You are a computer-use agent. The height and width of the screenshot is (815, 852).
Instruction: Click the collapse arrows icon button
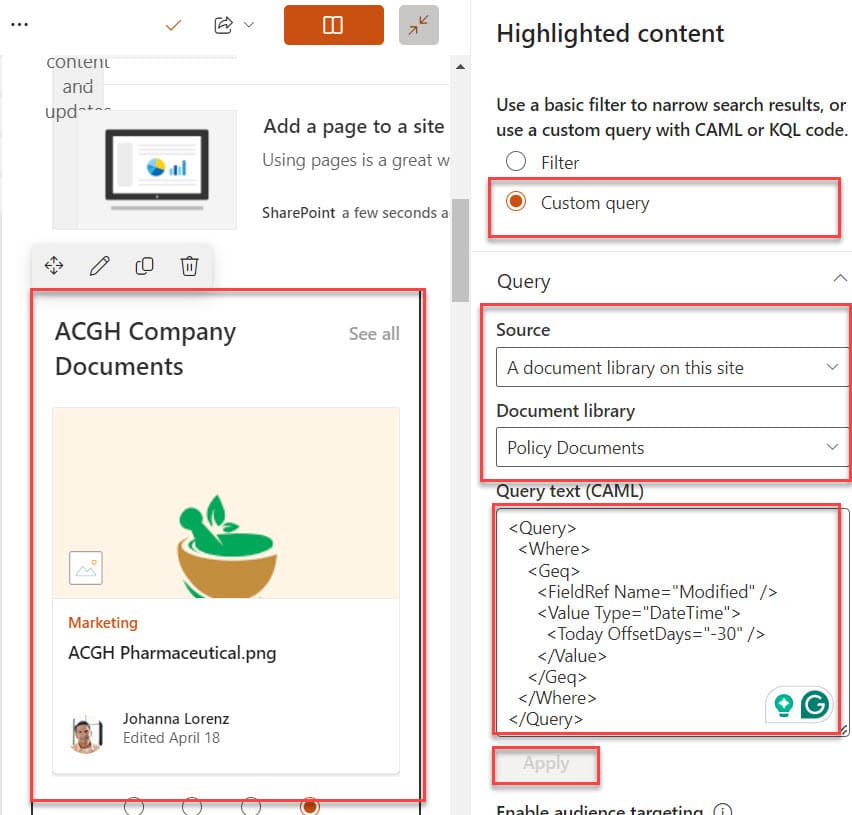418,25
